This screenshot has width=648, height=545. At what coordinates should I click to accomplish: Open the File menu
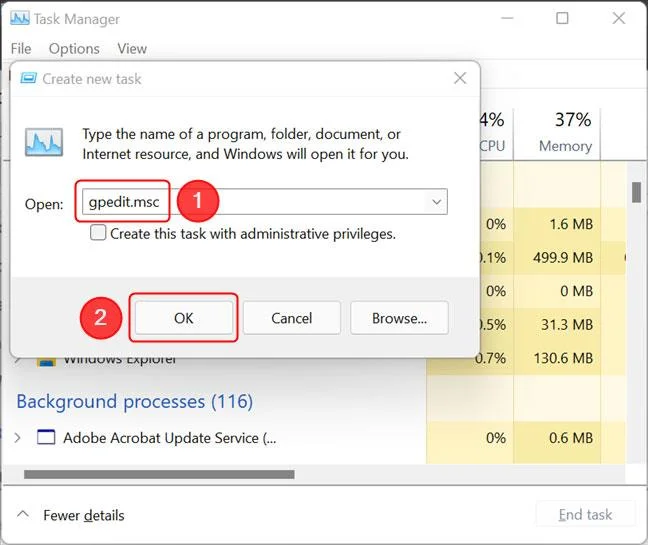[21, 49]
